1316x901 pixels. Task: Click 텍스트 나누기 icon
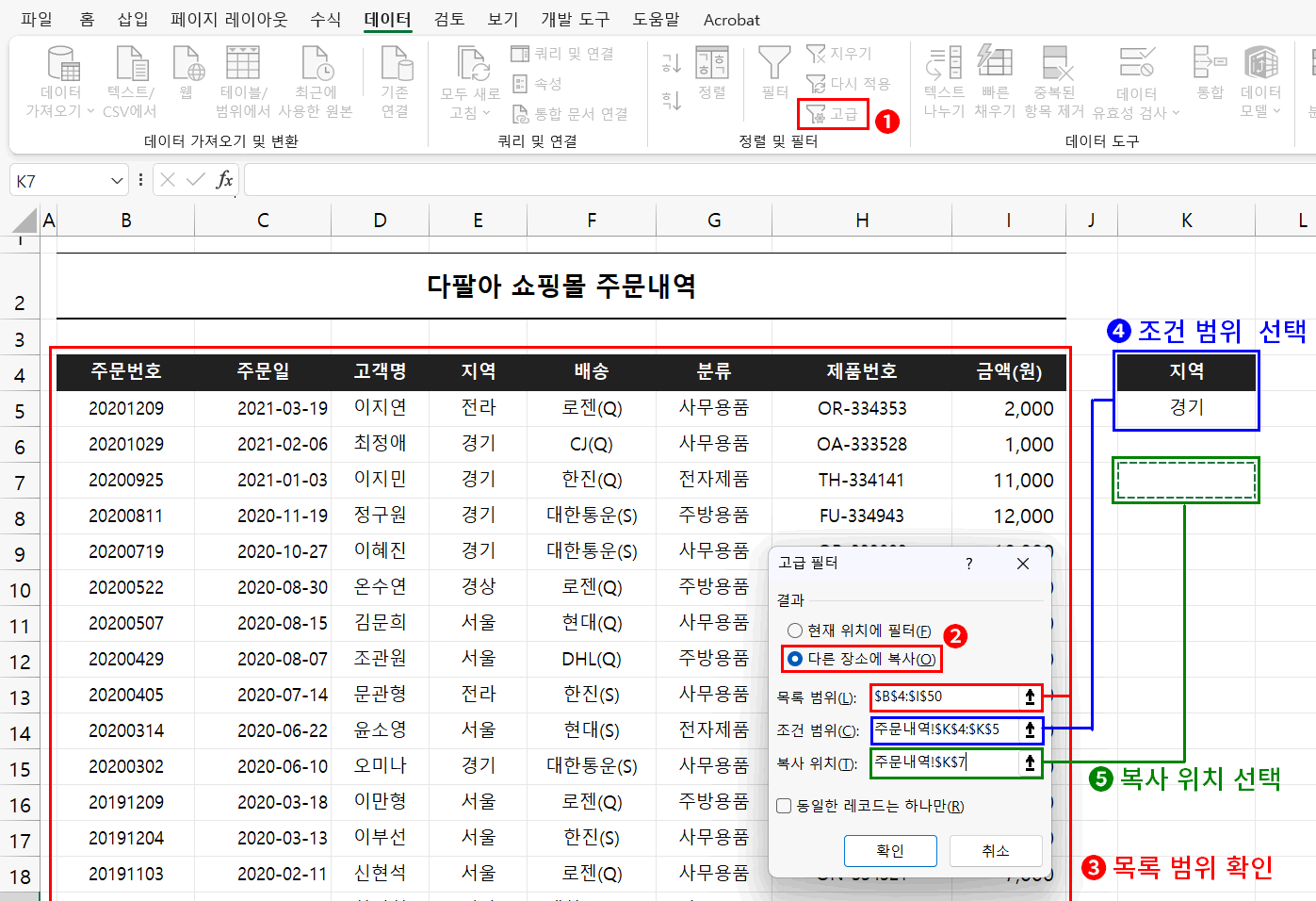click(944, 63)
